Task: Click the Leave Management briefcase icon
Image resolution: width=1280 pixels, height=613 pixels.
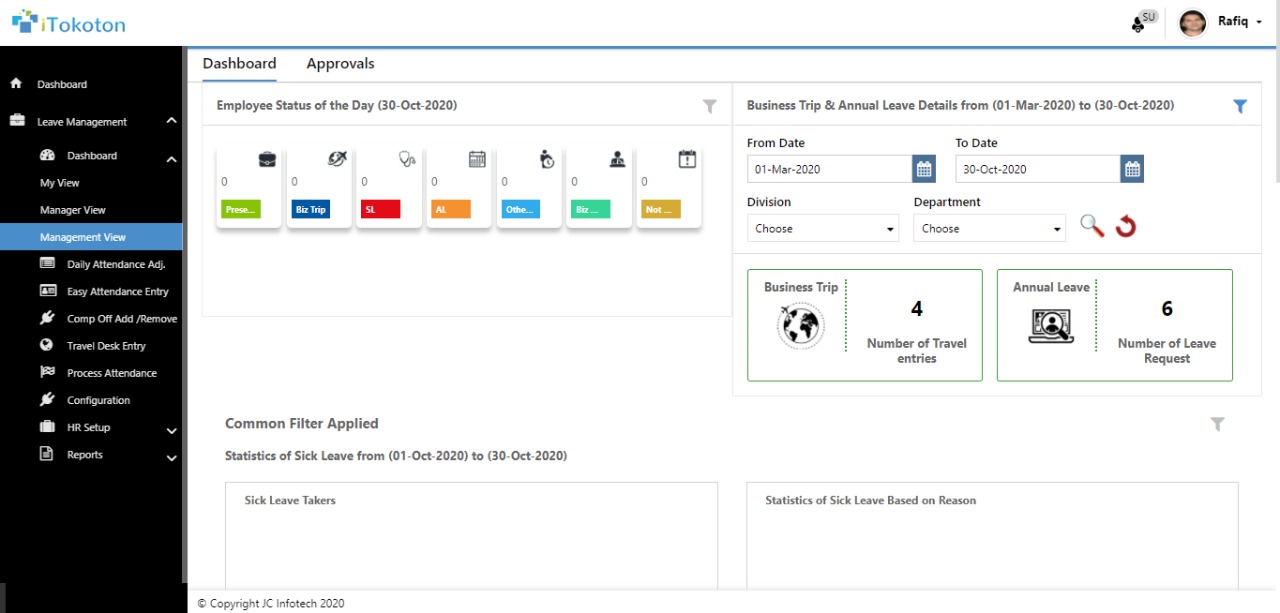Action: pos(17,121)
